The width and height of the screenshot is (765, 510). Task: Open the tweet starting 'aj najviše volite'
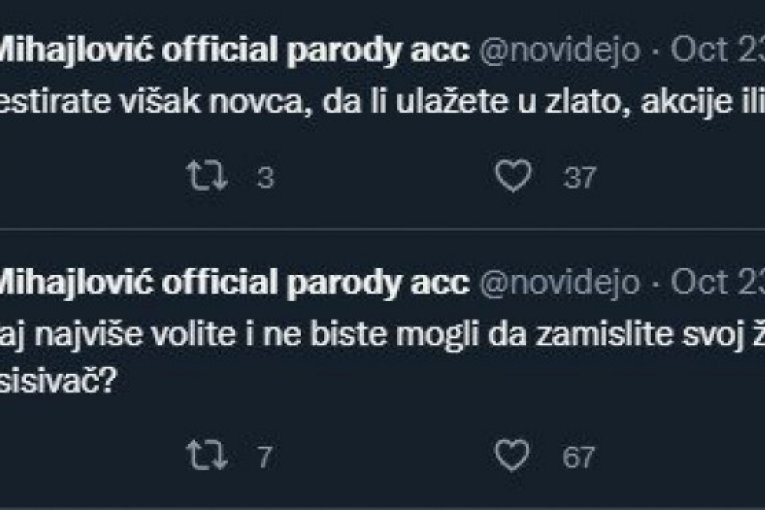pyautogui.click(x=300, y=335)
